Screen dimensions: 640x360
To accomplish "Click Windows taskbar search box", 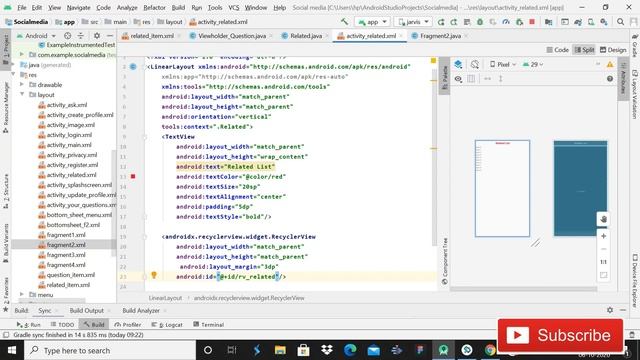I will click(x=110, y=350).
